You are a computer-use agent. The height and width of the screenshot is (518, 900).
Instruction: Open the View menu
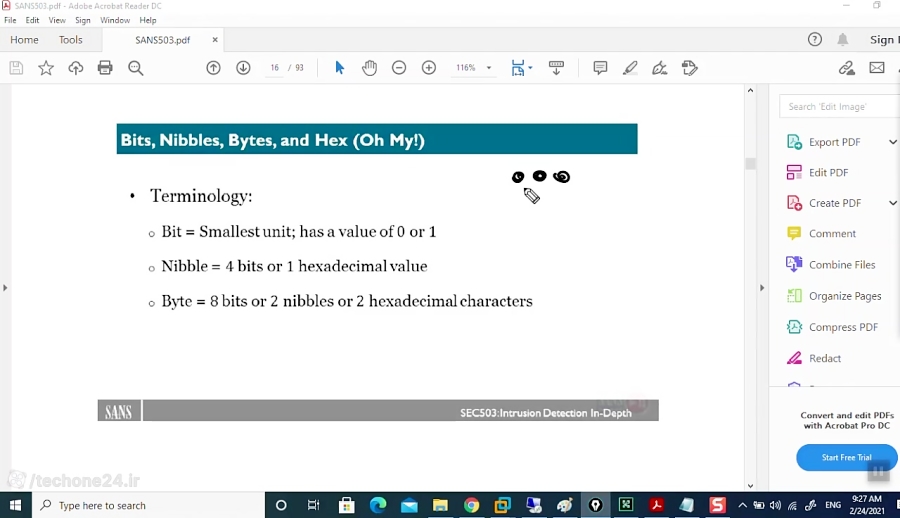(57, 20)
